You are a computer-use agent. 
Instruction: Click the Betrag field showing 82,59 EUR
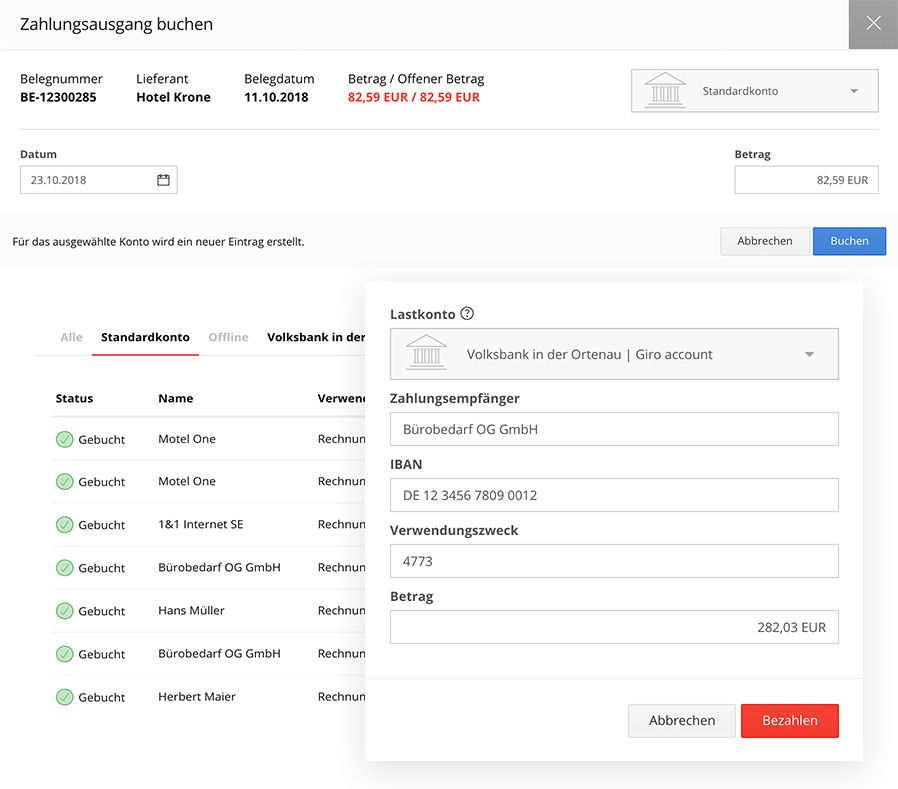click(x=806, y=180)
